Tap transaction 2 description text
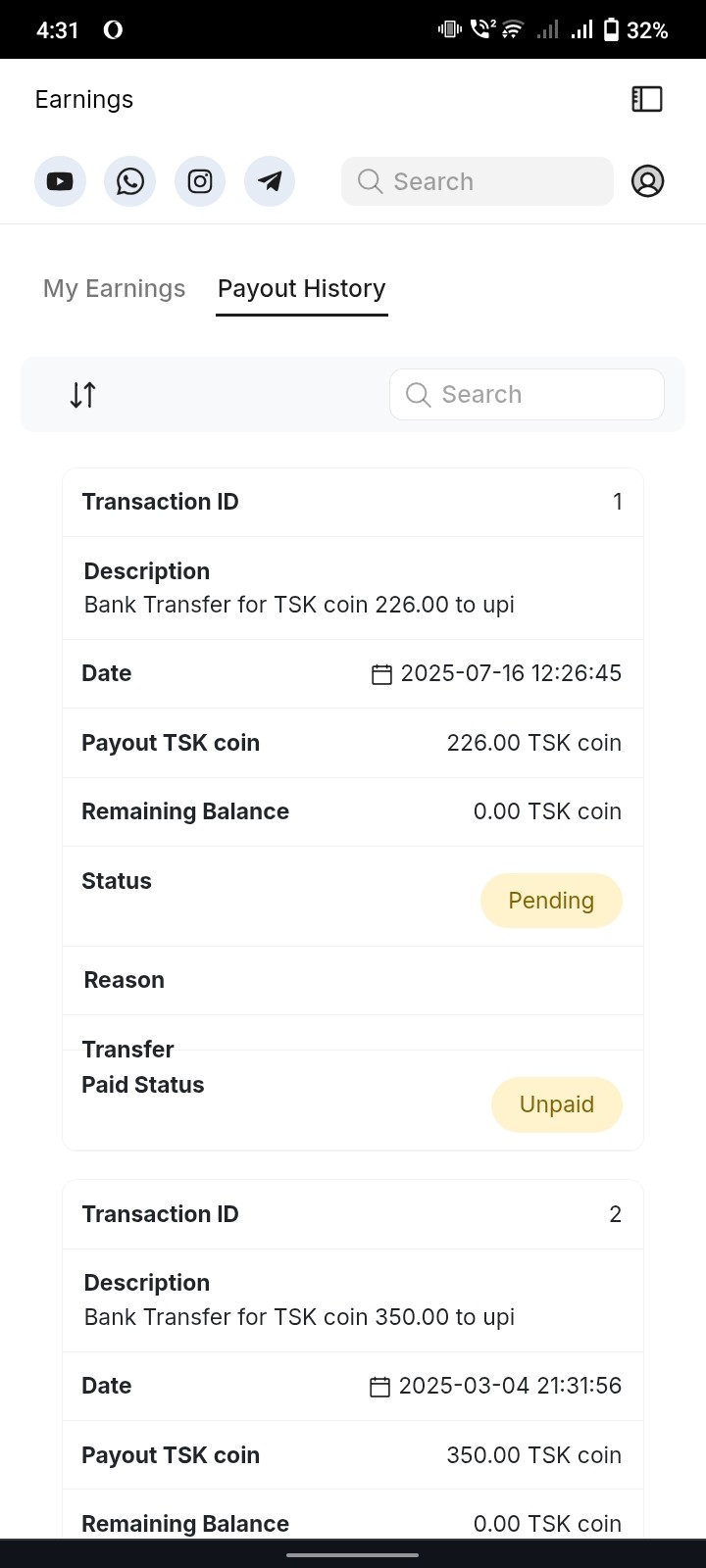 click(x=299, y=1317)
